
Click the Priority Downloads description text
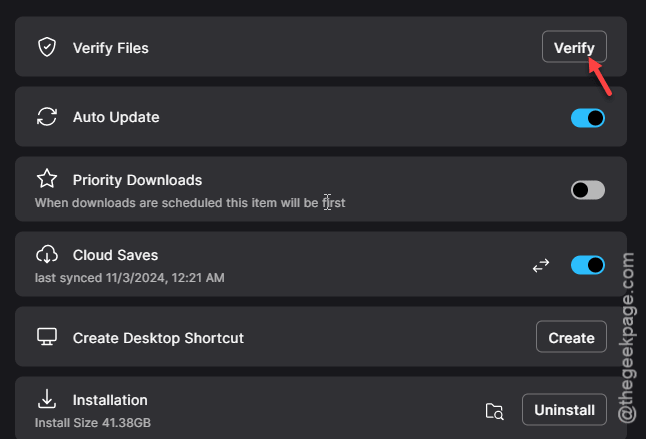(x=190, y=203)
